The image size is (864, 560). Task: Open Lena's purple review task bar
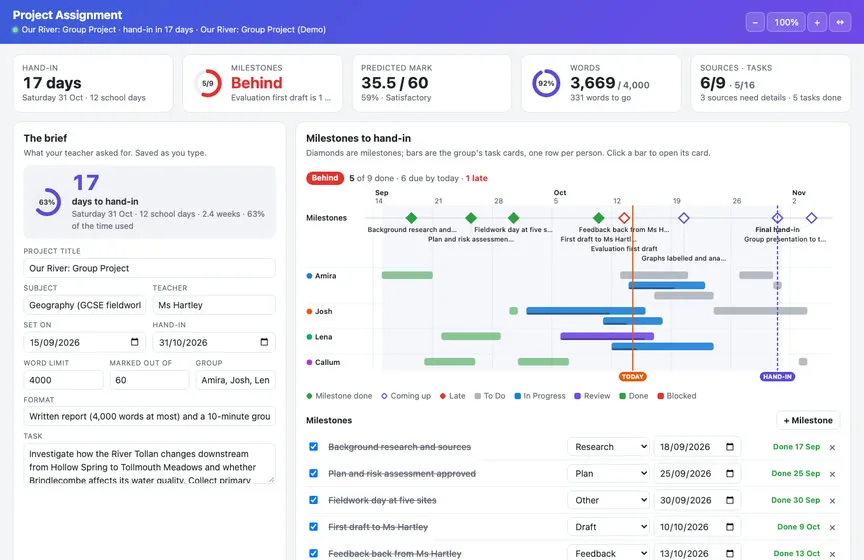click(x=607, y=336)
